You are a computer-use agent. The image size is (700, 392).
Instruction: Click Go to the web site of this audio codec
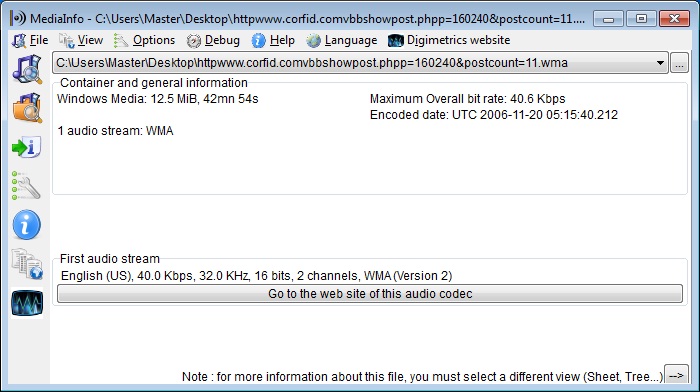(x=370, y=294)
